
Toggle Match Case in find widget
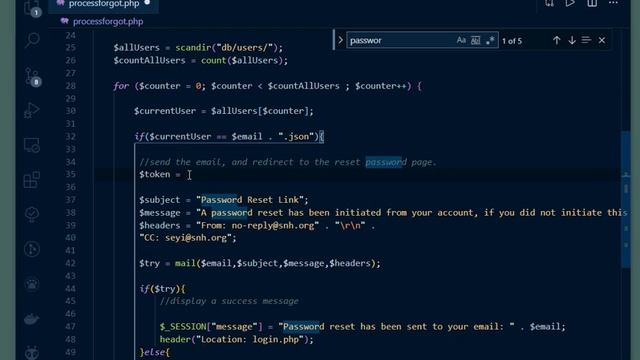click(x=461, y=40)
